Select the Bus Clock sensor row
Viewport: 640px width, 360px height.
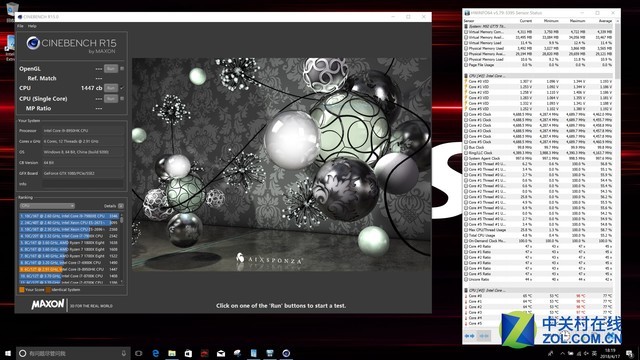tap(538, 147)
